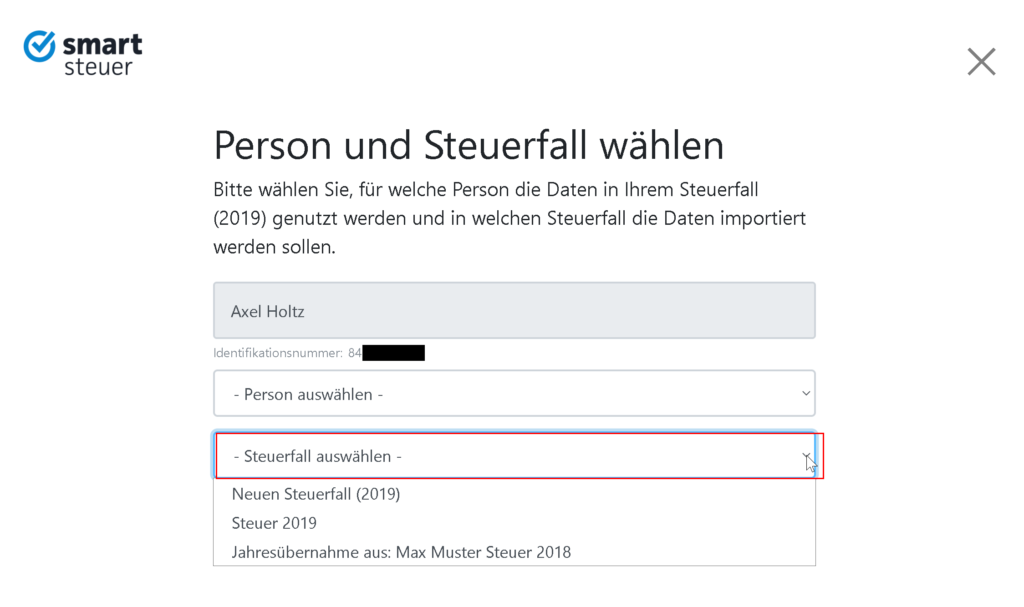Click the 'steuer' text in the logo
1024x607 pixels.
(x=98, y=68)
